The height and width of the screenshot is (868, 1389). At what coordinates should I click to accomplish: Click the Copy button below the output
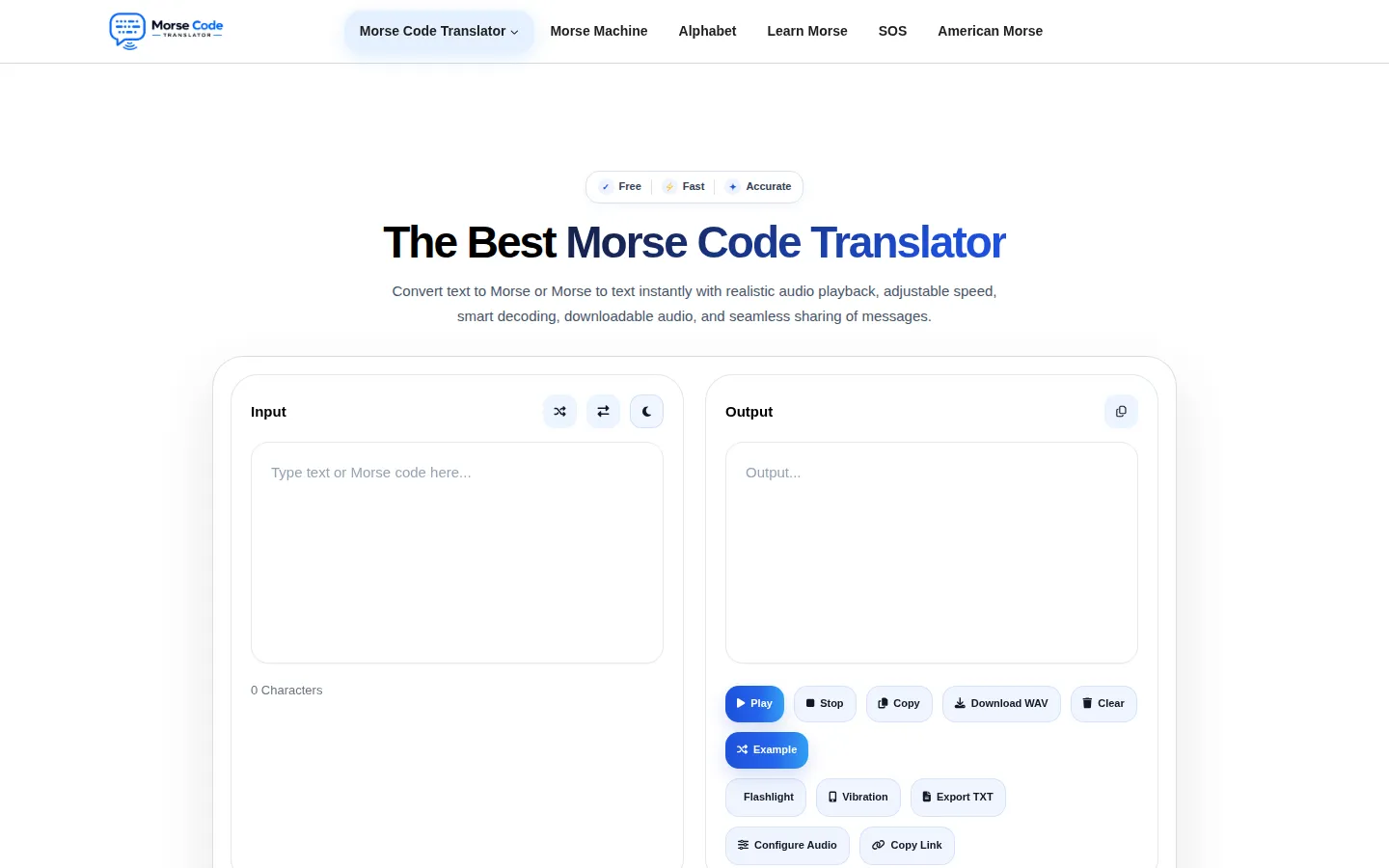click(x=899, y=704)
